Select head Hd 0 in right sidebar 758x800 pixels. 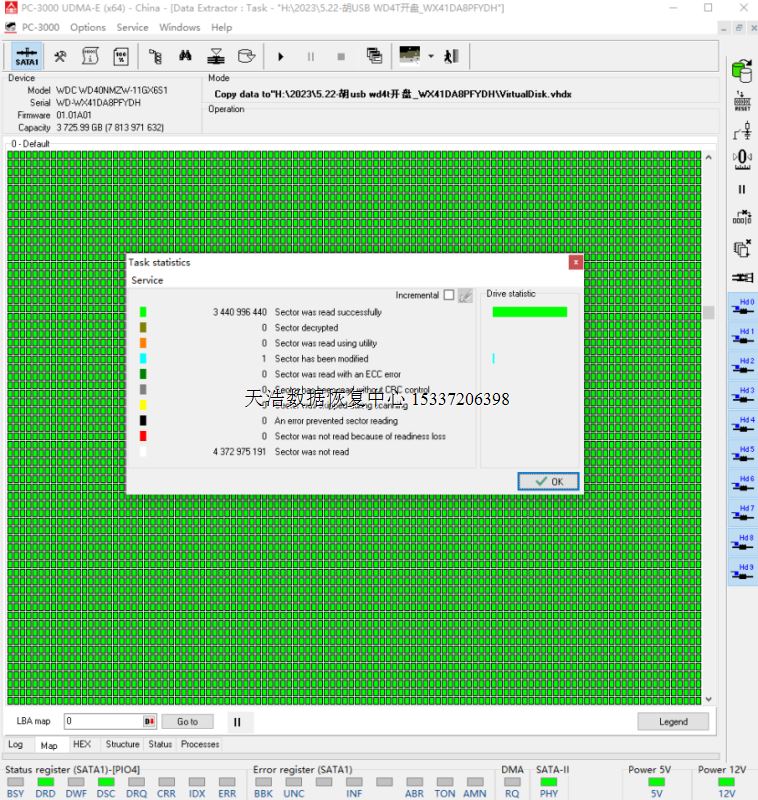(742, 307)
